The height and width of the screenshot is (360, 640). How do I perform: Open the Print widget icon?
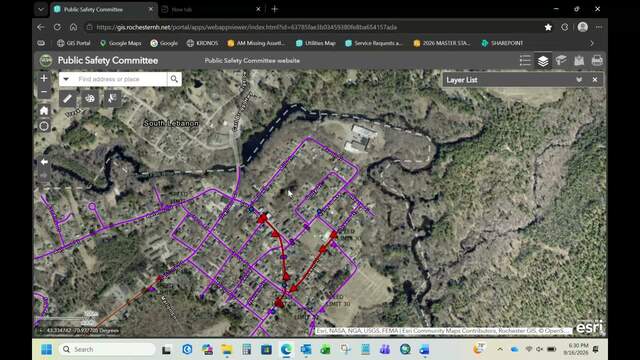597,60
